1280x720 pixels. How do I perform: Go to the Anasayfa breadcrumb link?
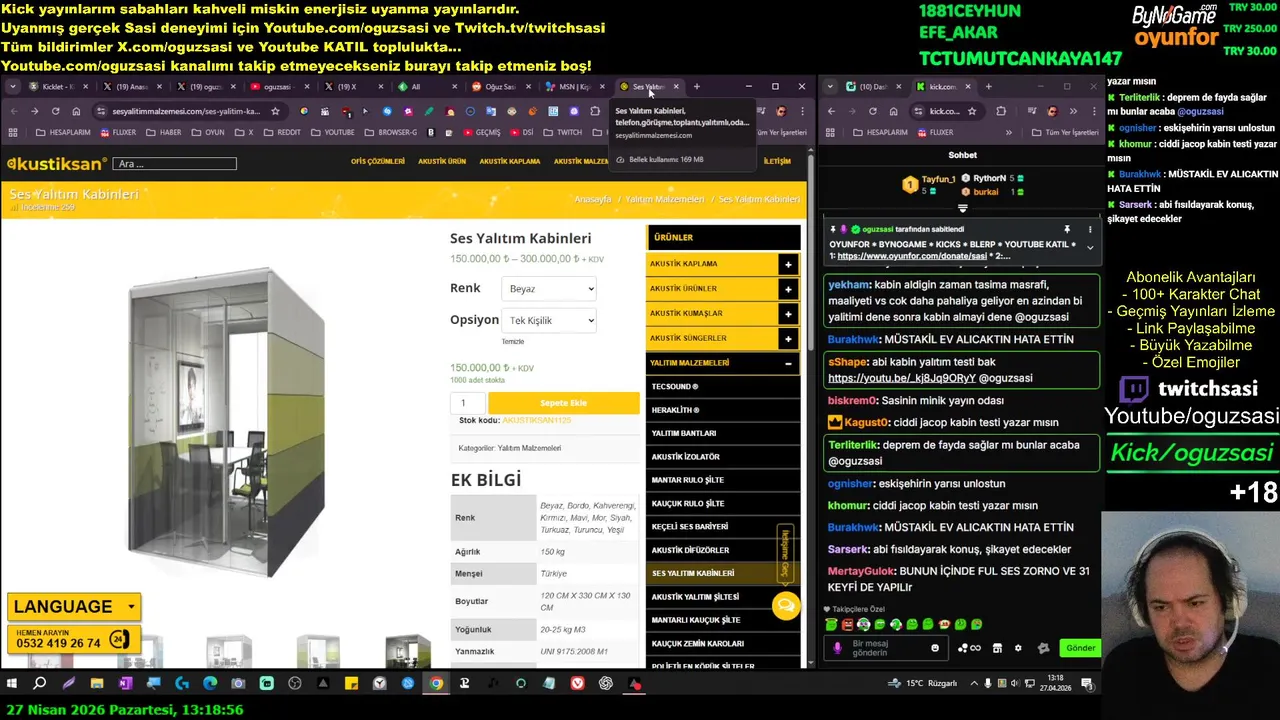point(592,199)
